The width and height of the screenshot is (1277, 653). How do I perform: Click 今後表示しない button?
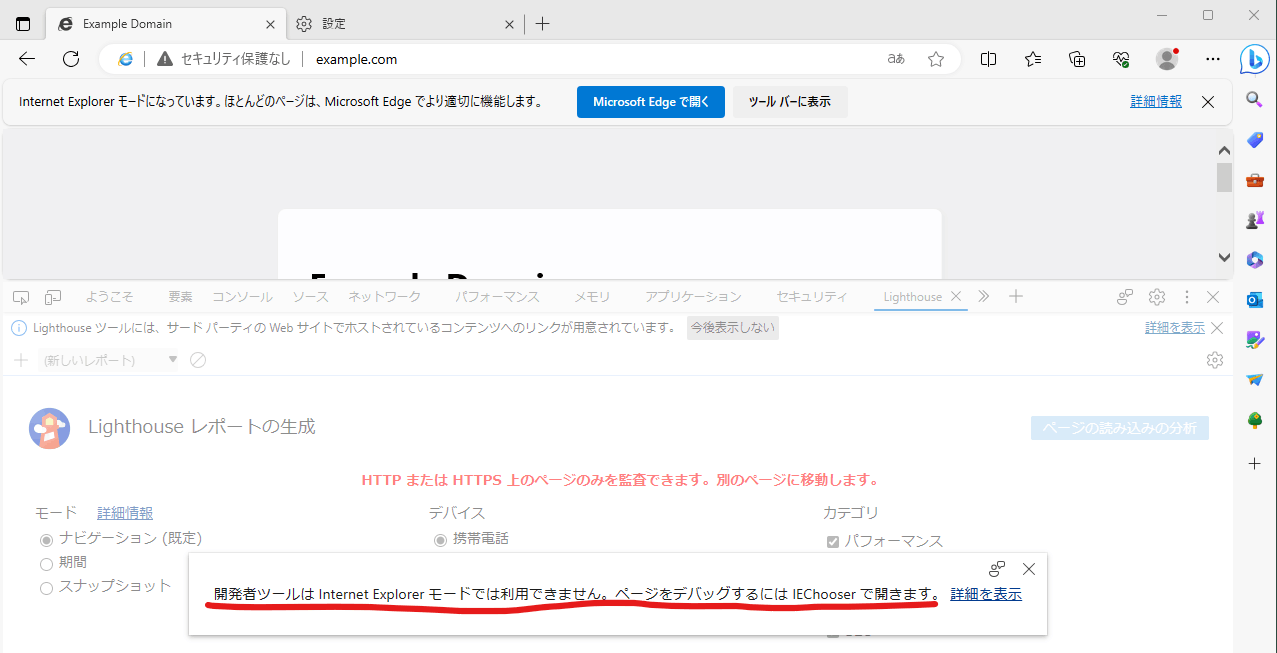pos(733,328)
